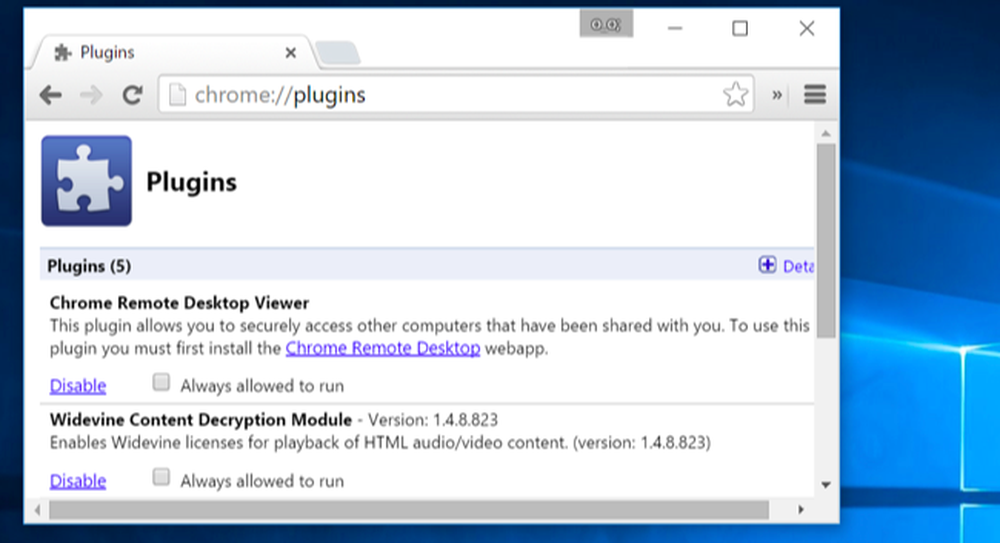This screenshot has height=543, width=1000.
Task: Click the vertical scrollbar up arrow
Action: pos(826,134)
